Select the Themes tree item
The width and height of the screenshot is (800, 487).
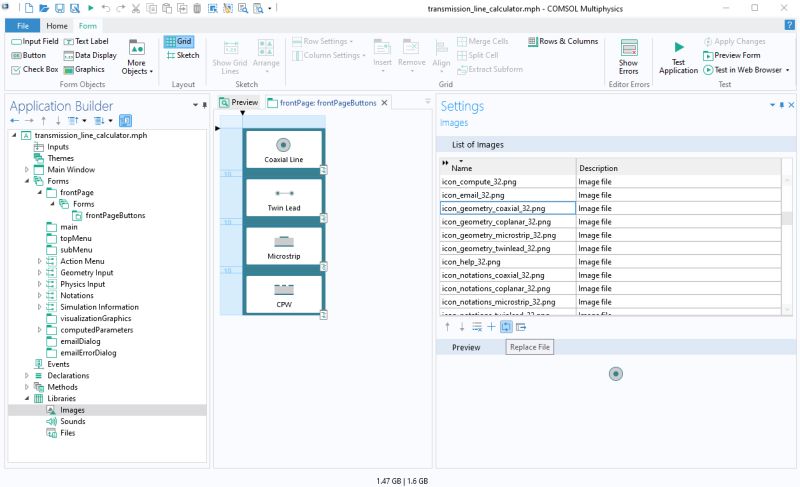(x=60, y=158)
